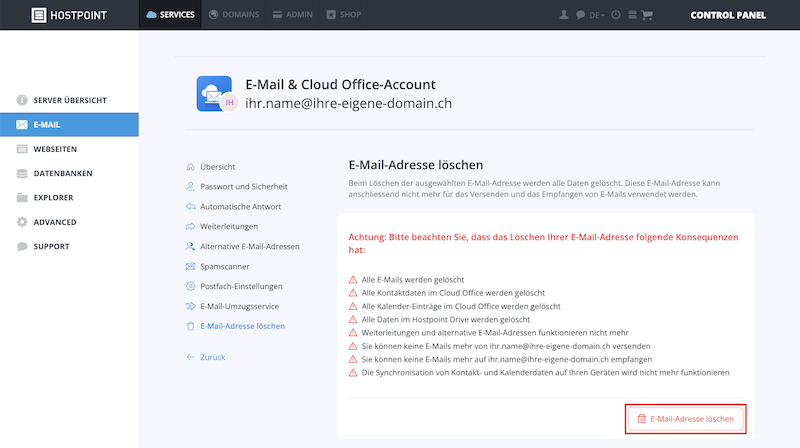Image resolution: width=800 pixels, height=448 pixels.
Task: Open the Domains tab
Action: click(234, 15)
